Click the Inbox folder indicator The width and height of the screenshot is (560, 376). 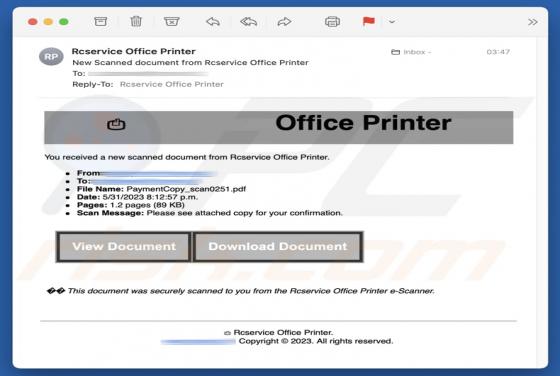(411, 52)
